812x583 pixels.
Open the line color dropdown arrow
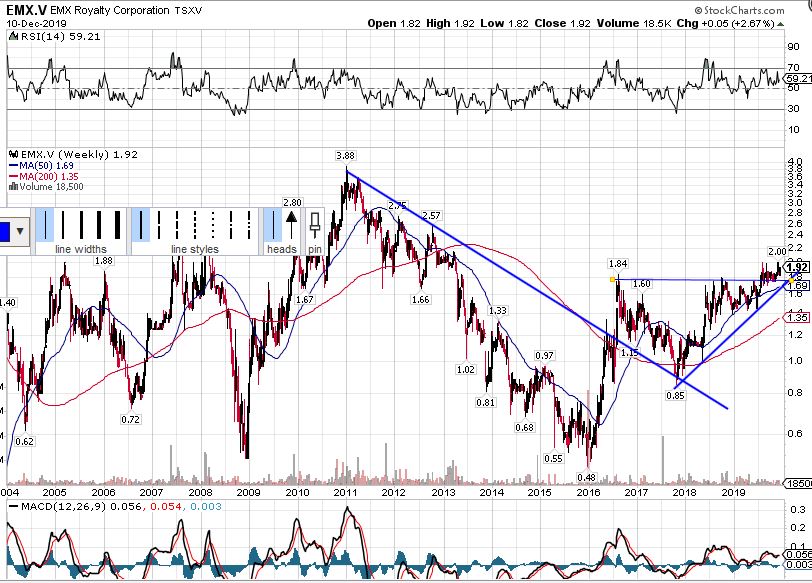coord(20,231)
